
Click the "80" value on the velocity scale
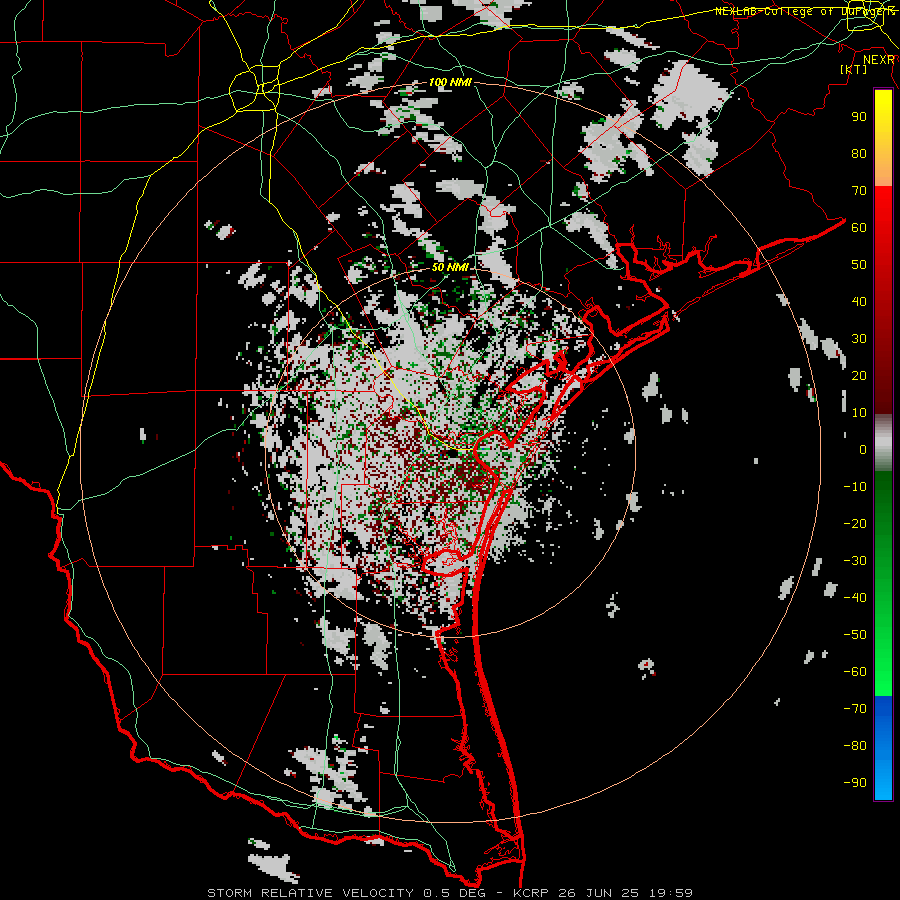859,153
